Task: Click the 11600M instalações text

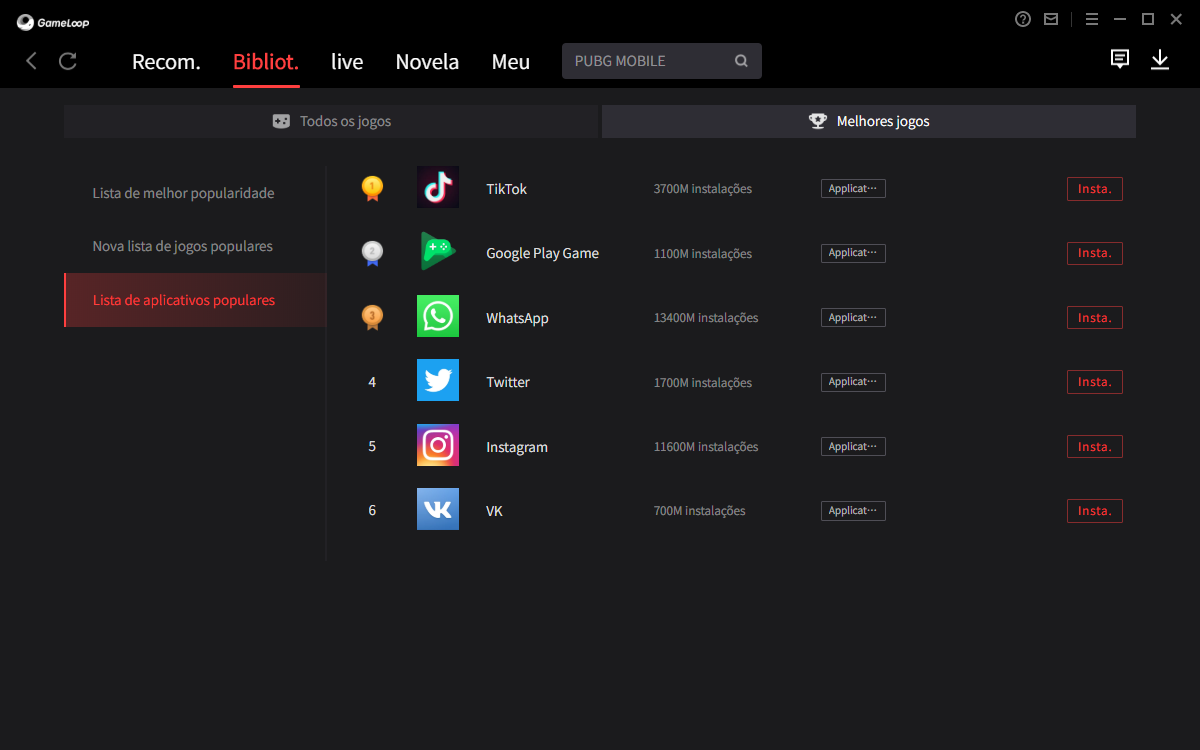Action: click(706, 447)
